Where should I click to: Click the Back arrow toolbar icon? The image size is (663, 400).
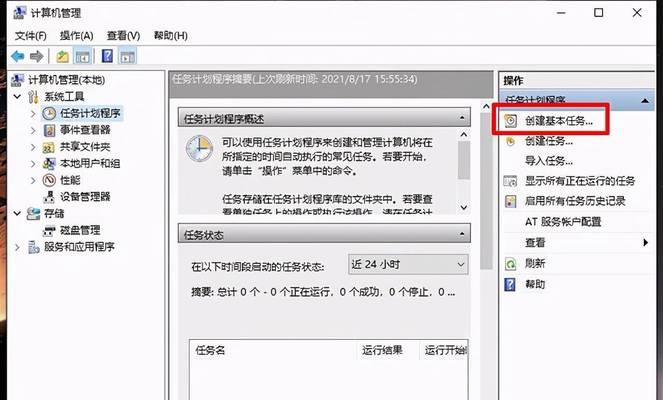[18, 56]
